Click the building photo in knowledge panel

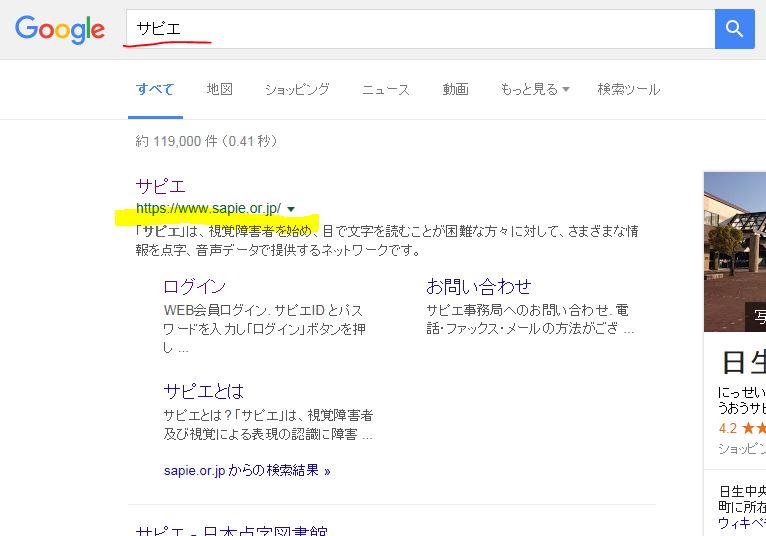(x=735, y=252)
